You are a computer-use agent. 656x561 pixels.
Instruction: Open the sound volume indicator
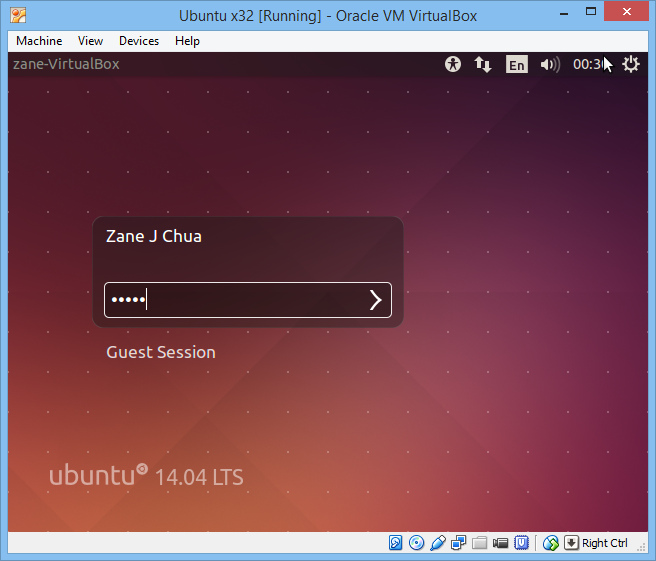pos(550,64)
